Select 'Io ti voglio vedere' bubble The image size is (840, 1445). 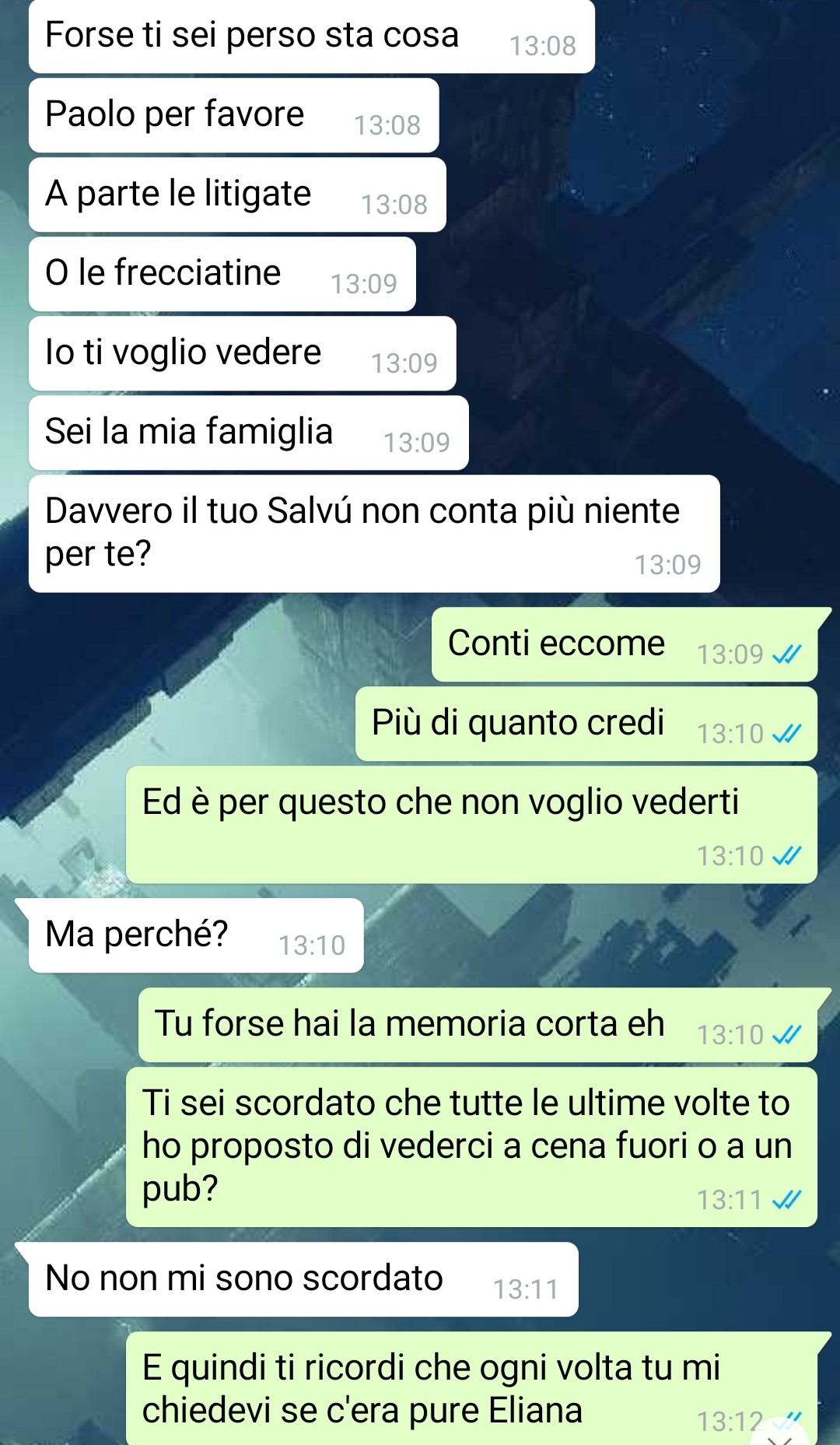point(243,353)
